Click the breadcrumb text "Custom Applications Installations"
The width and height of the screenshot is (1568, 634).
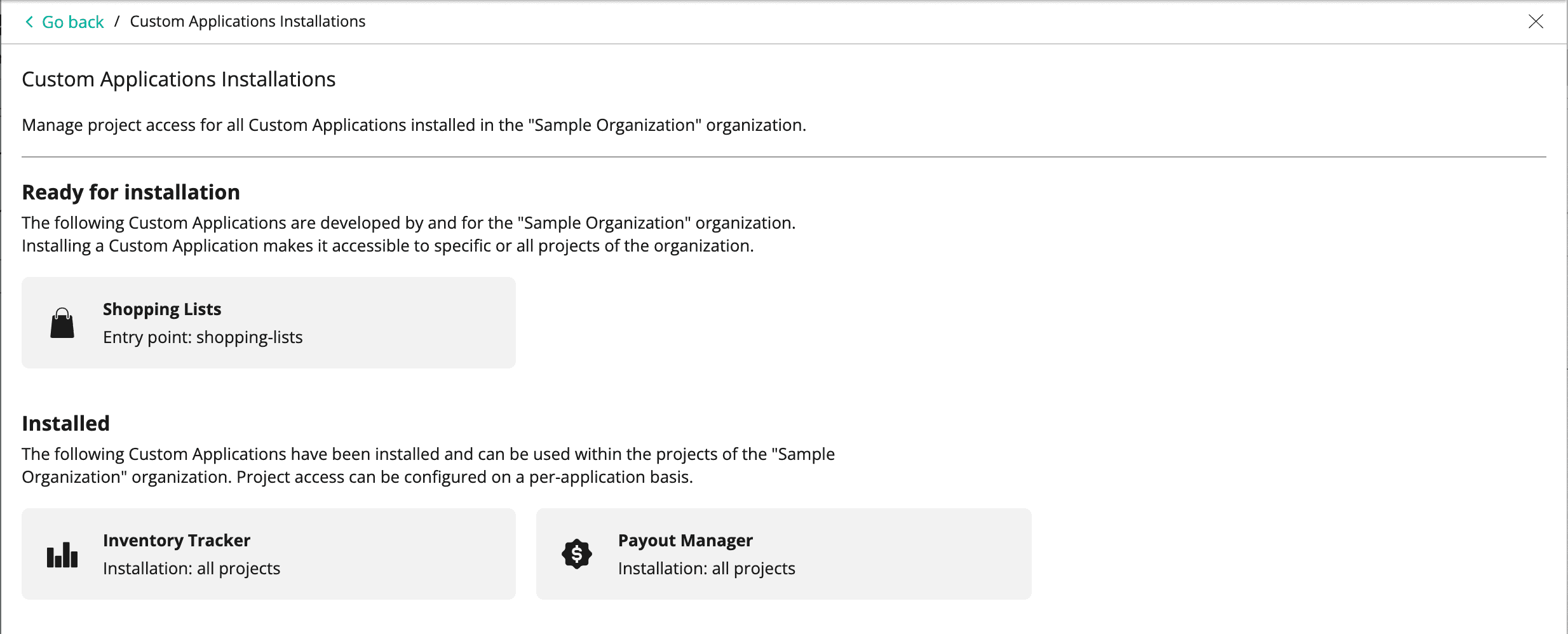(248, 22)
